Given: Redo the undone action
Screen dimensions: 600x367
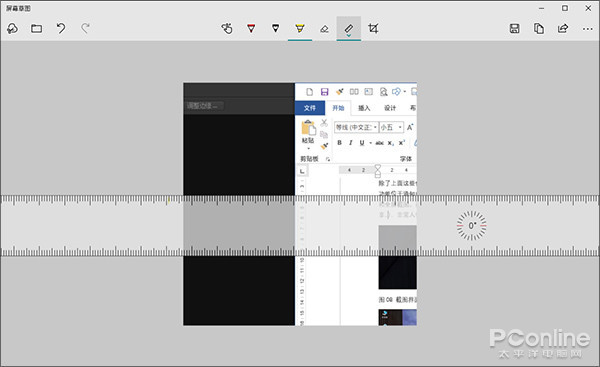Looking at the screenshot, I should (x=85, y=28).
